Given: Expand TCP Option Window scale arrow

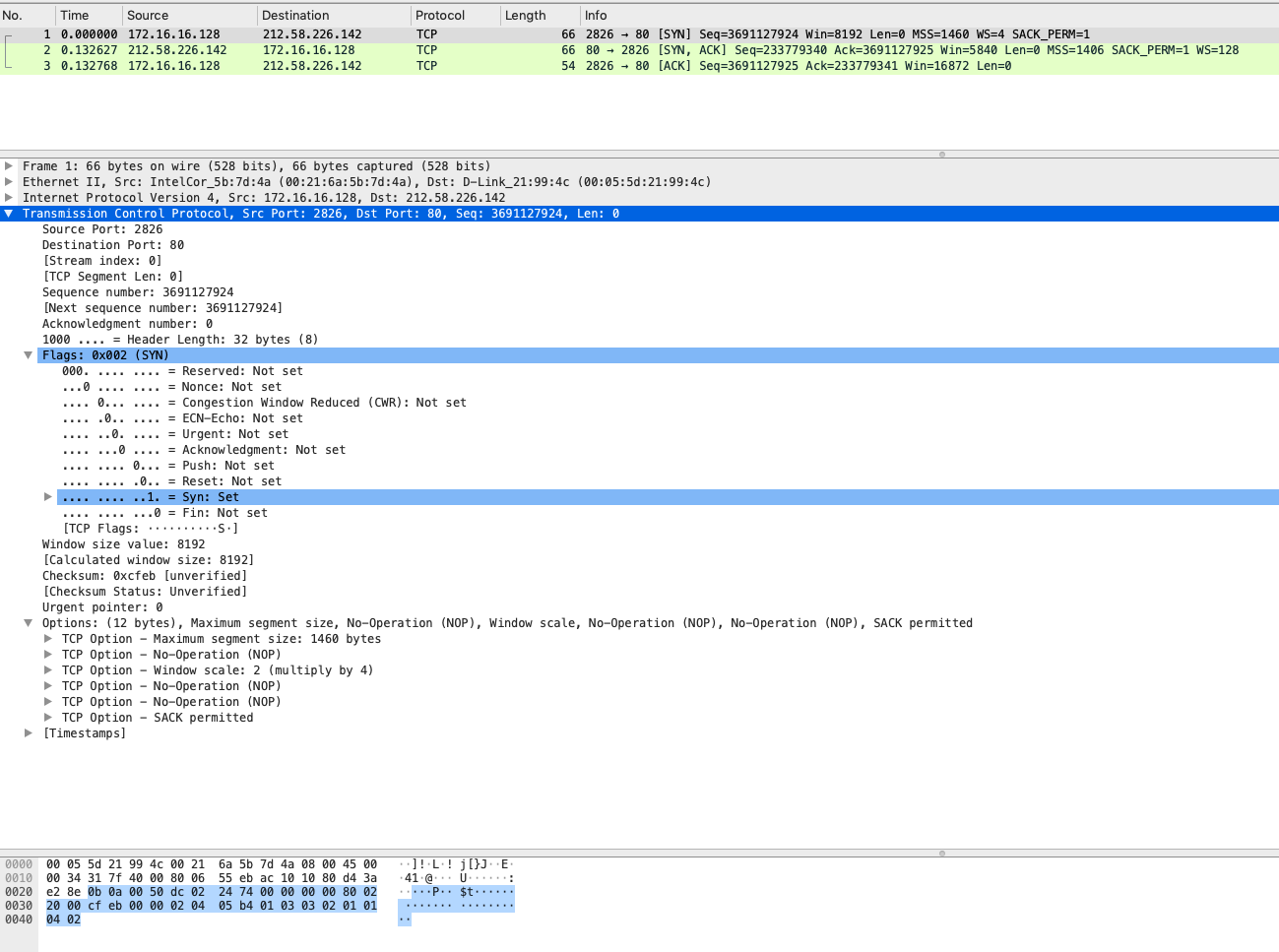Looking at the screenshot, I should coord(48,670).
